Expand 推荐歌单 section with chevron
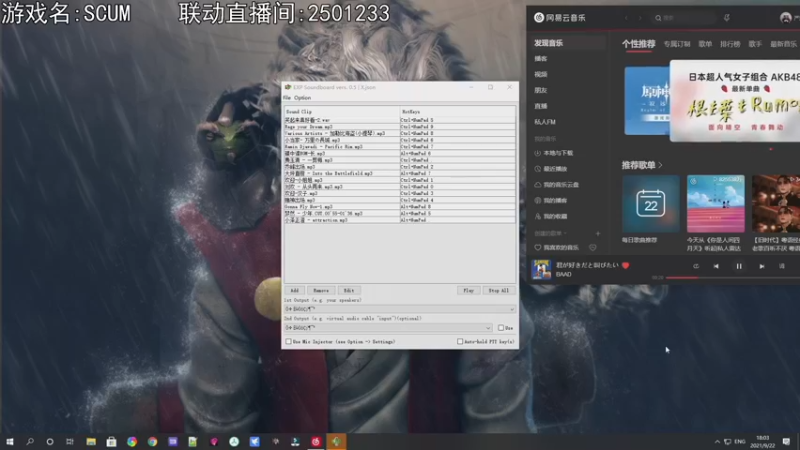This screenshot has width=800, height=450. [660, 165]
